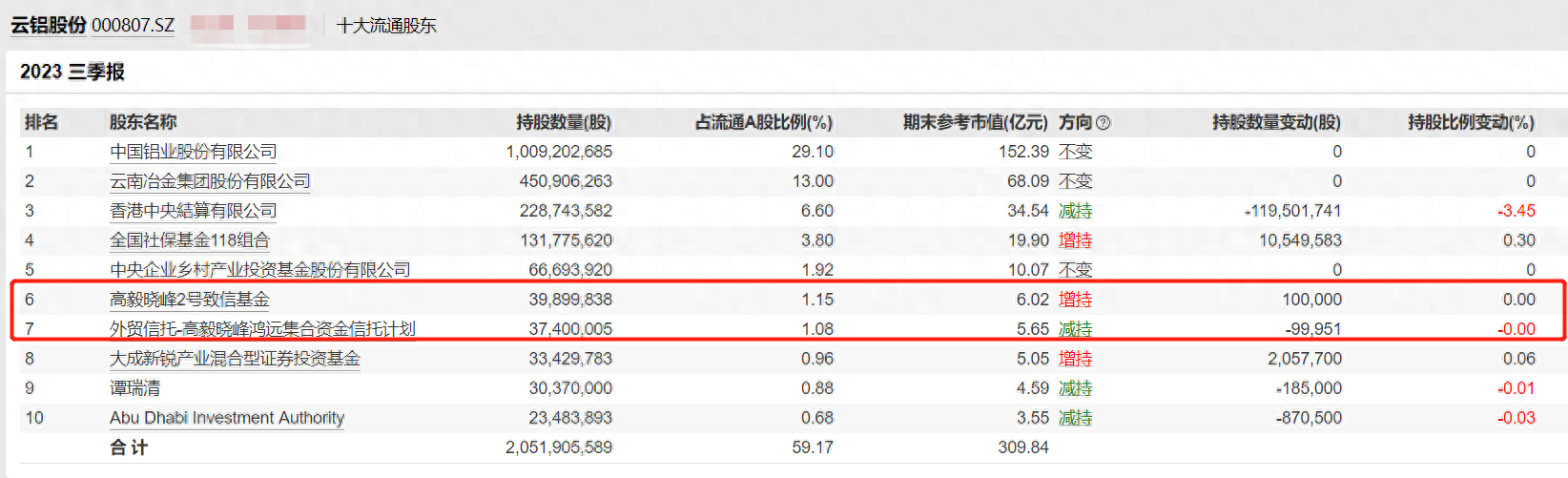The height and width of the screenshot is (478, 1568).
Task: Click share count 23,483,893
Action: click(x=570, y=418)
